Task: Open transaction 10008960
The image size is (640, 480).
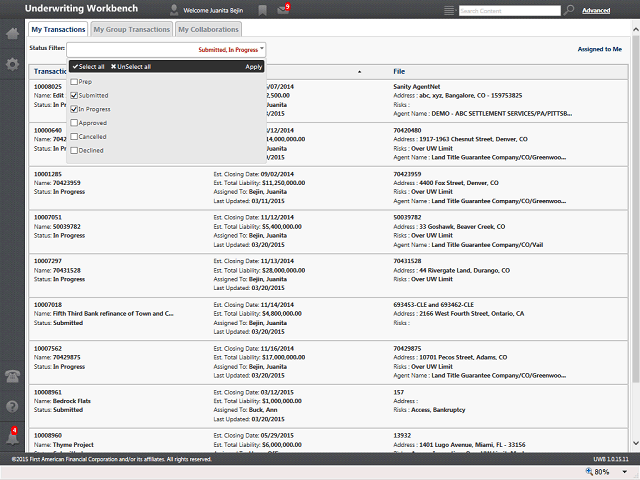Action: 48,436
